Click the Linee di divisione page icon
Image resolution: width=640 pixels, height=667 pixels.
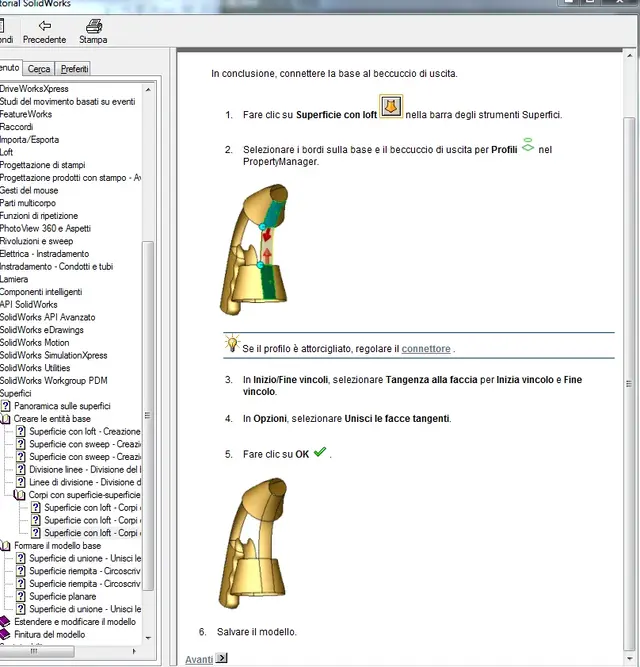[20, 482]
